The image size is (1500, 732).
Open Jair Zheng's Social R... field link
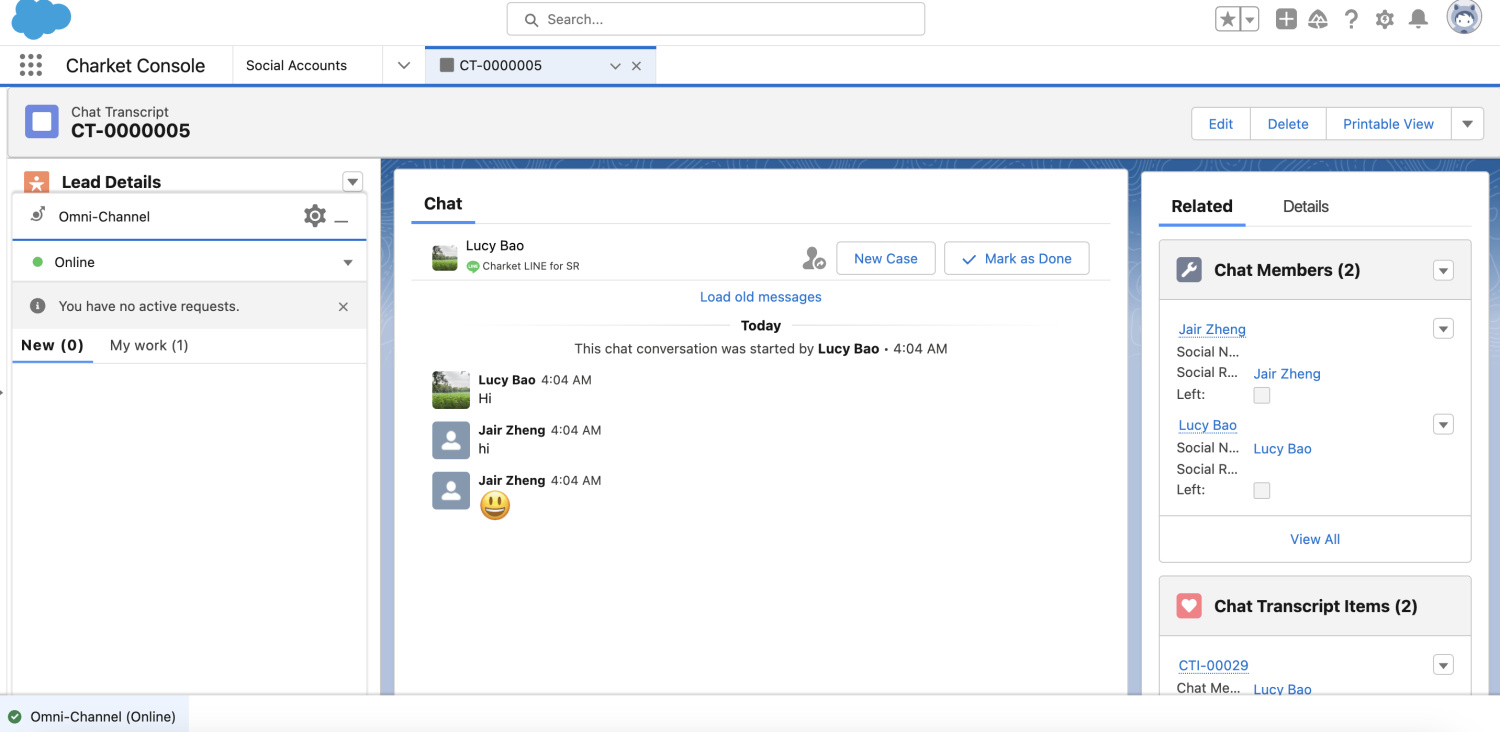(x=1287, y=373)
